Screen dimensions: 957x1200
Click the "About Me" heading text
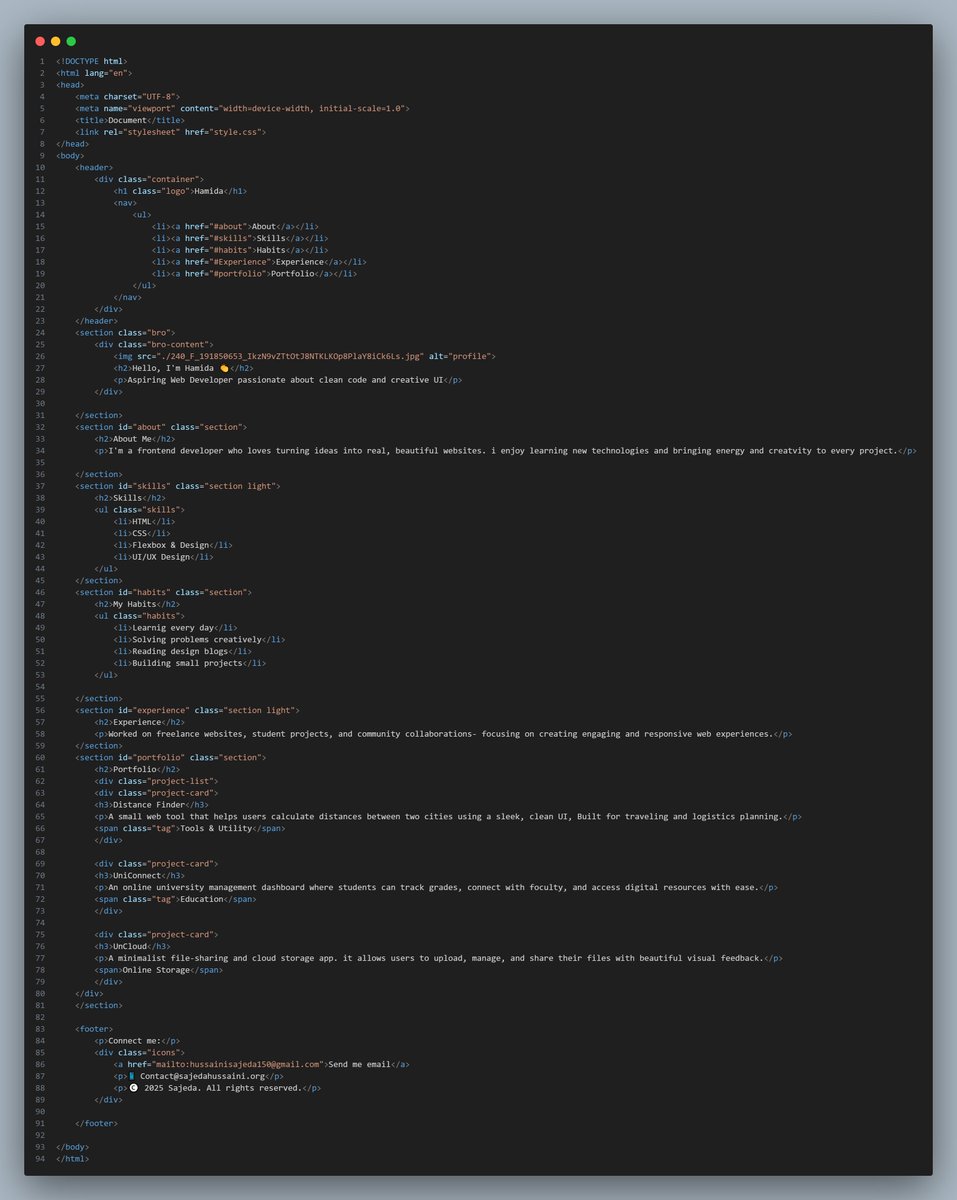click(x=132, y=439)
